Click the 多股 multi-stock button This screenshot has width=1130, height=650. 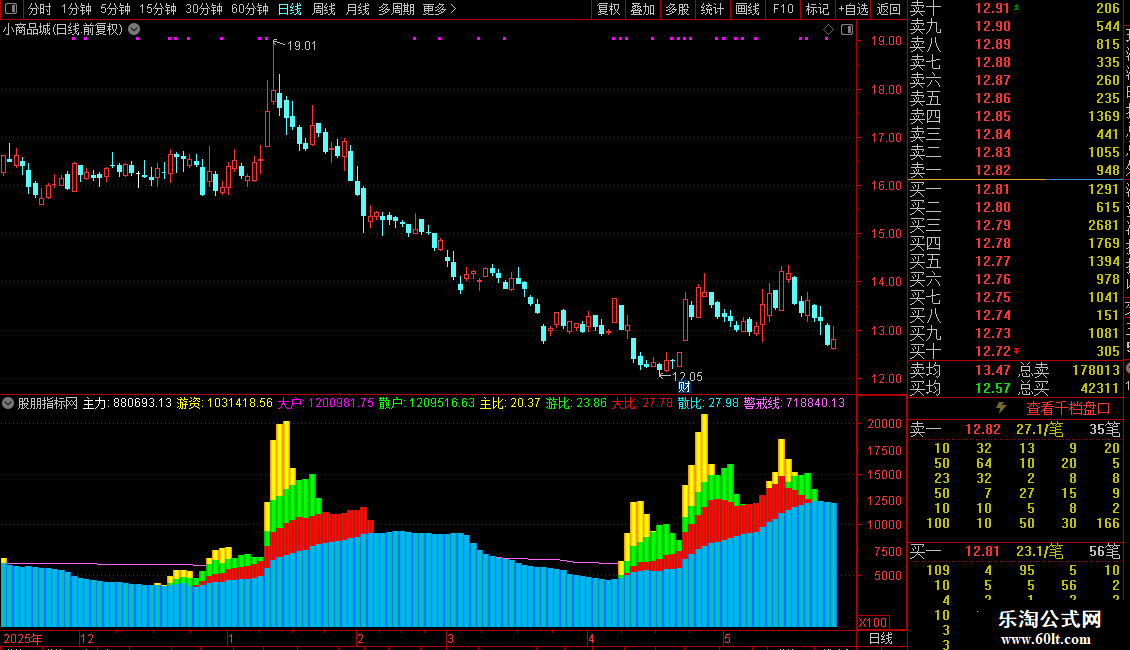677,9
